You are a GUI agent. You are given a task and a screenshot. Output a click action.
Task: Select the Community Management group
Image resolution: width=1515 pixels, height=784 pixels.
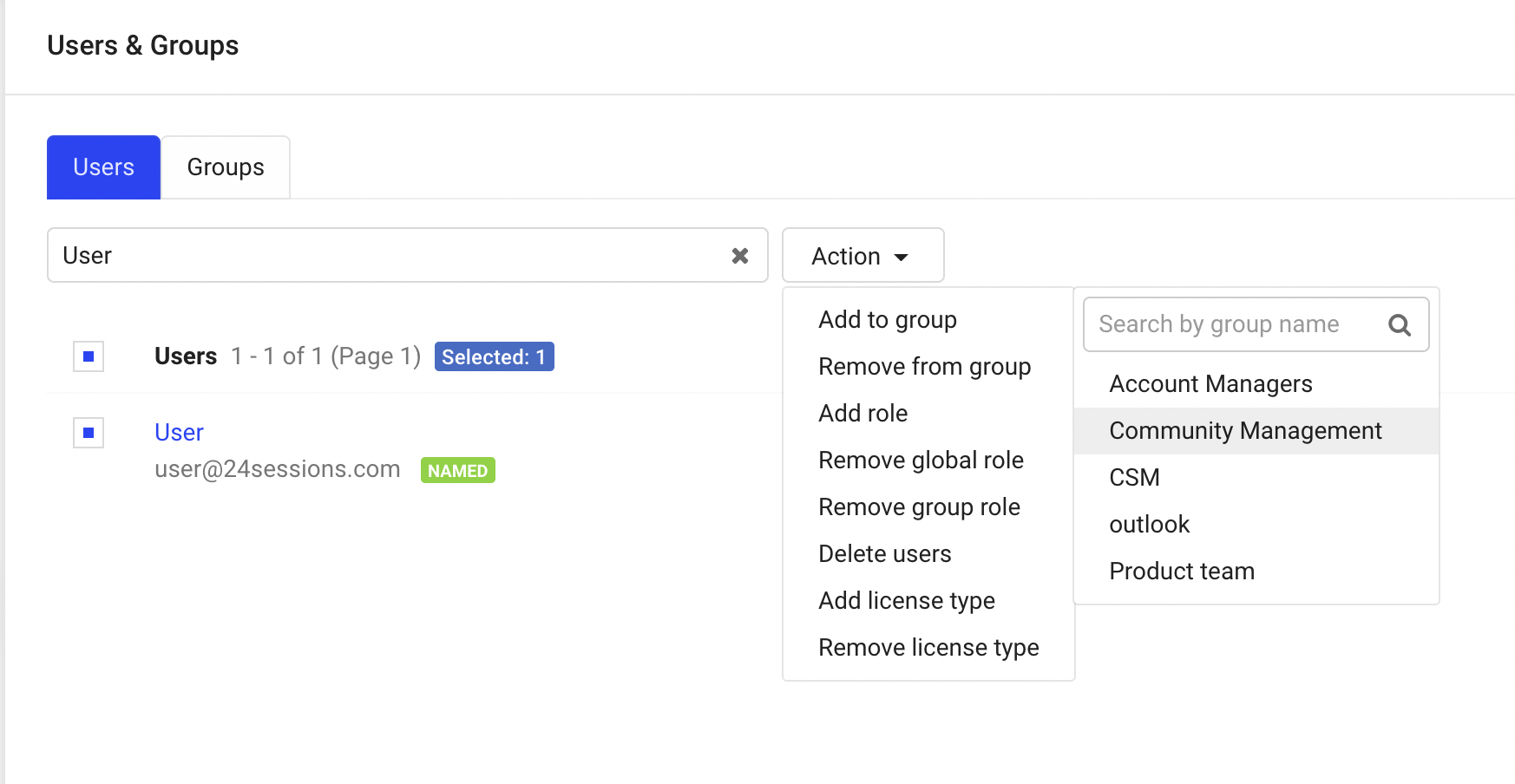point(1245,431)
